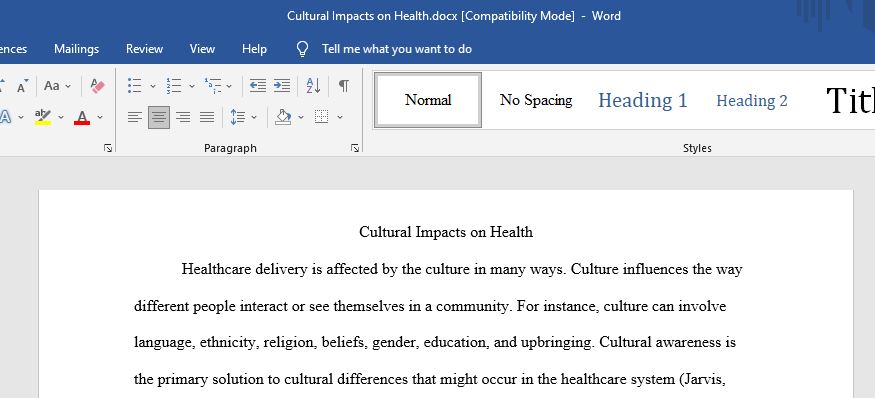This screenshot has height=398, width=875.
Task: Click Shrink Font size icon
Action: pos(22,86)
